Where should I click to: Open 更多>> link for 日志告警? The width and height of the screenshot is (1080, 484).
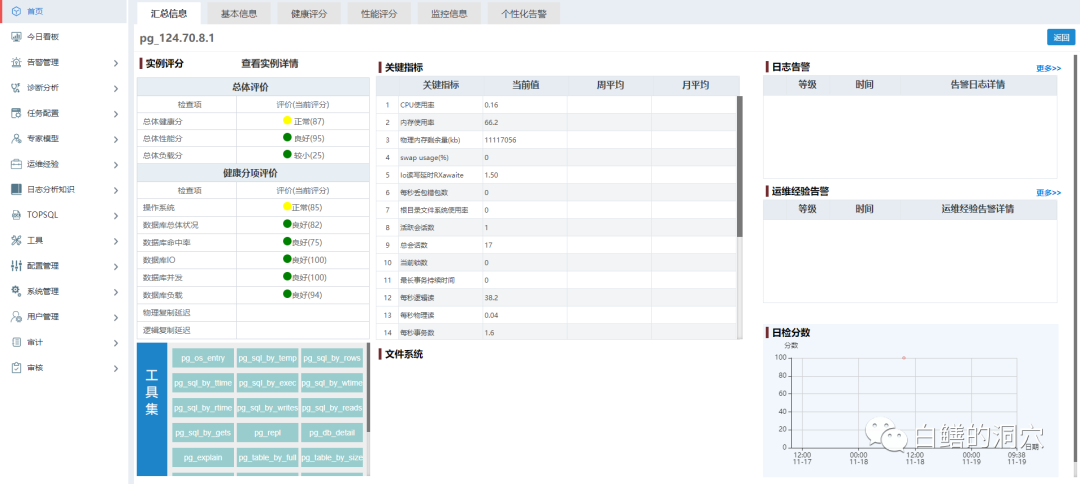click(x=1048, y=68)
